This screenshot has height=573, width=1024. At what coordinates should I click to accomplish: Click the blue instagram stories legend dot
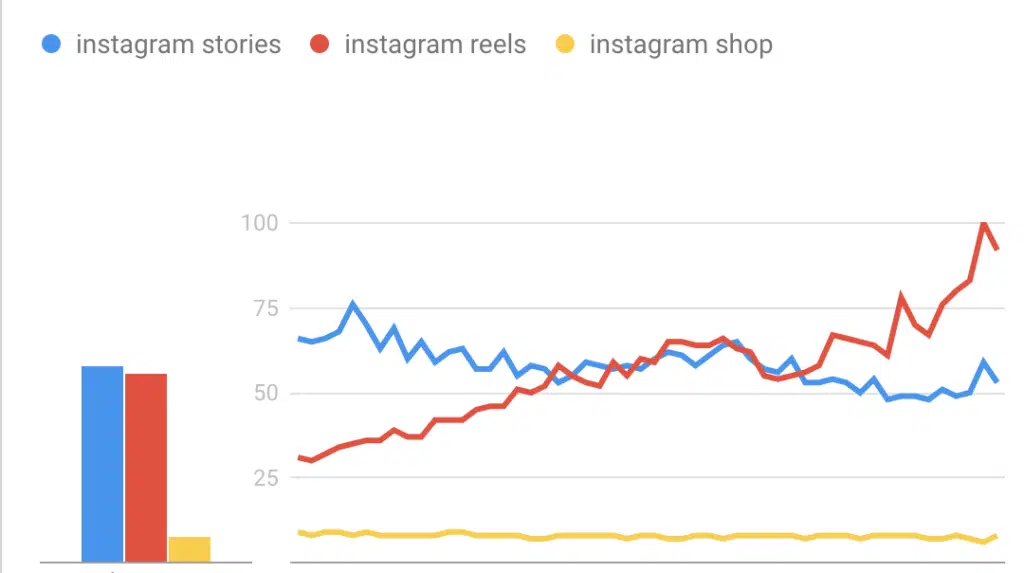(x=51, y=44)
